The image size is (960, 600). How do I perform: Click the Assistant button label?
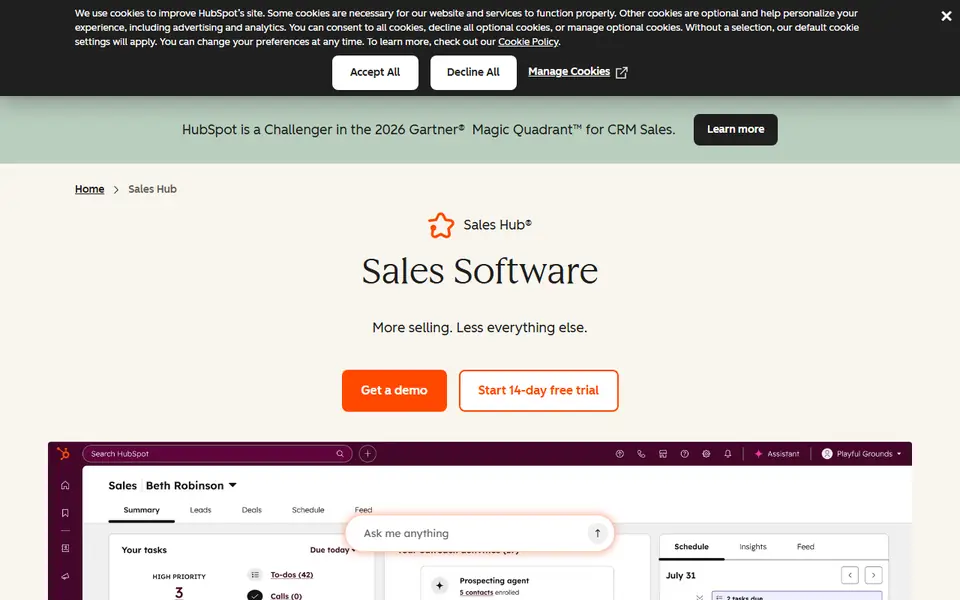point(783,454)
